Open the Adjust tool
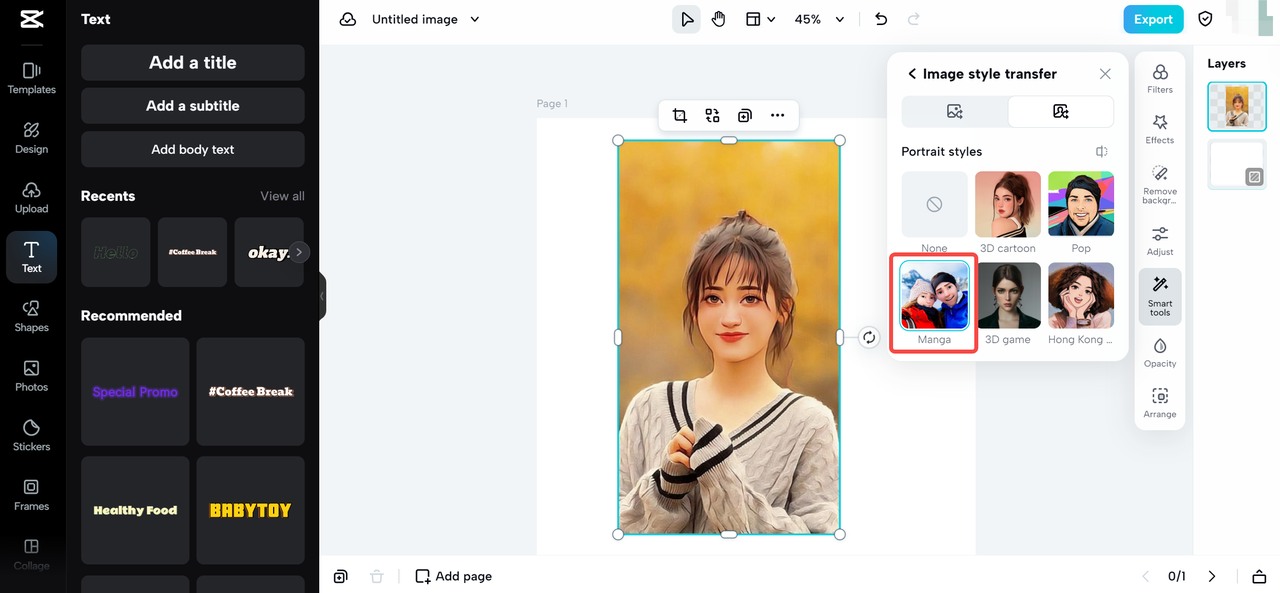Viewport: 1280px width, 593px height. [1160, 241]
